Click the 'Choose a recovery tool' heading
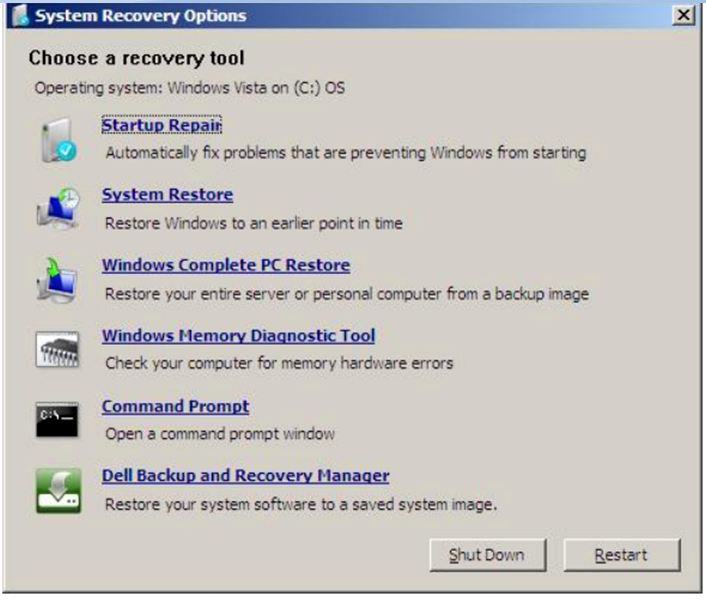Viewport: 706px width, 605px height. pyautogui.click(x=136, y=58)
